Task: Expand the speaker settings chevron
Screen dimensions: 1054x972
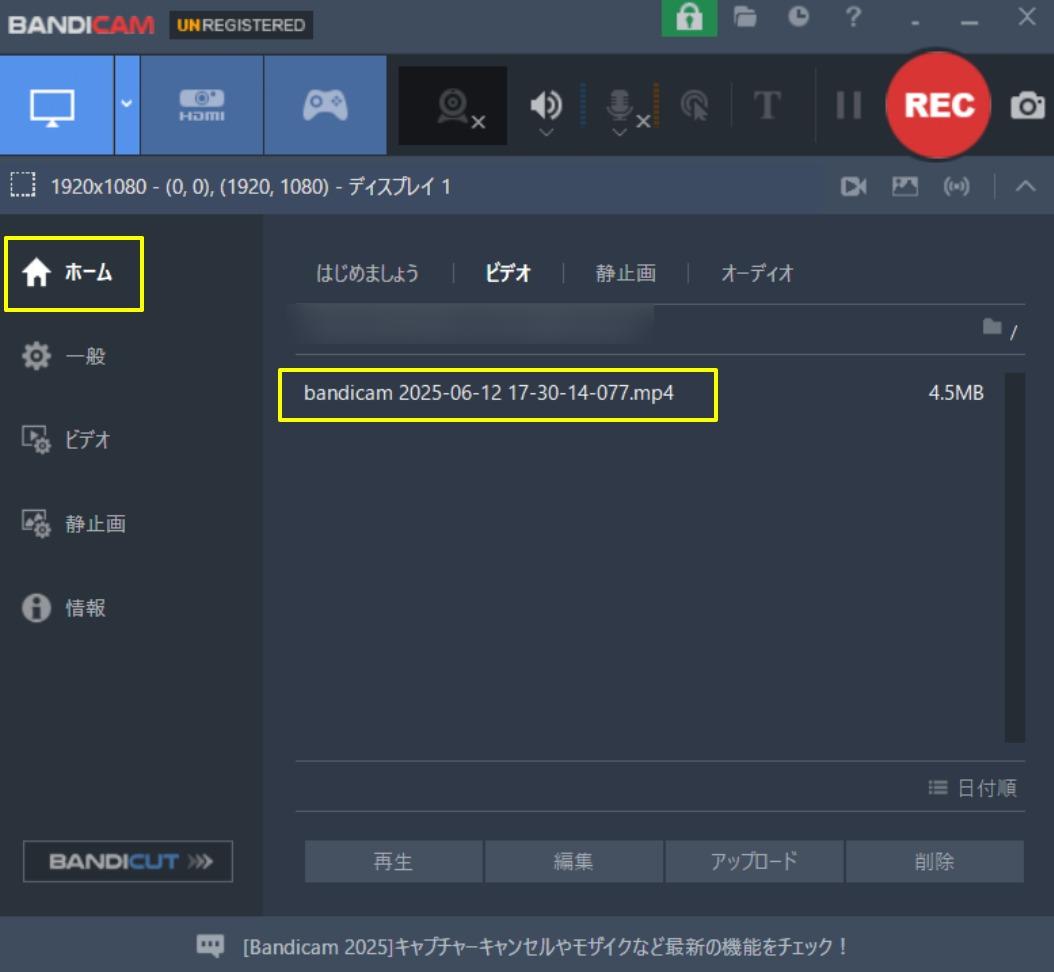Action: pyautogui.click(x=546, y=132)
